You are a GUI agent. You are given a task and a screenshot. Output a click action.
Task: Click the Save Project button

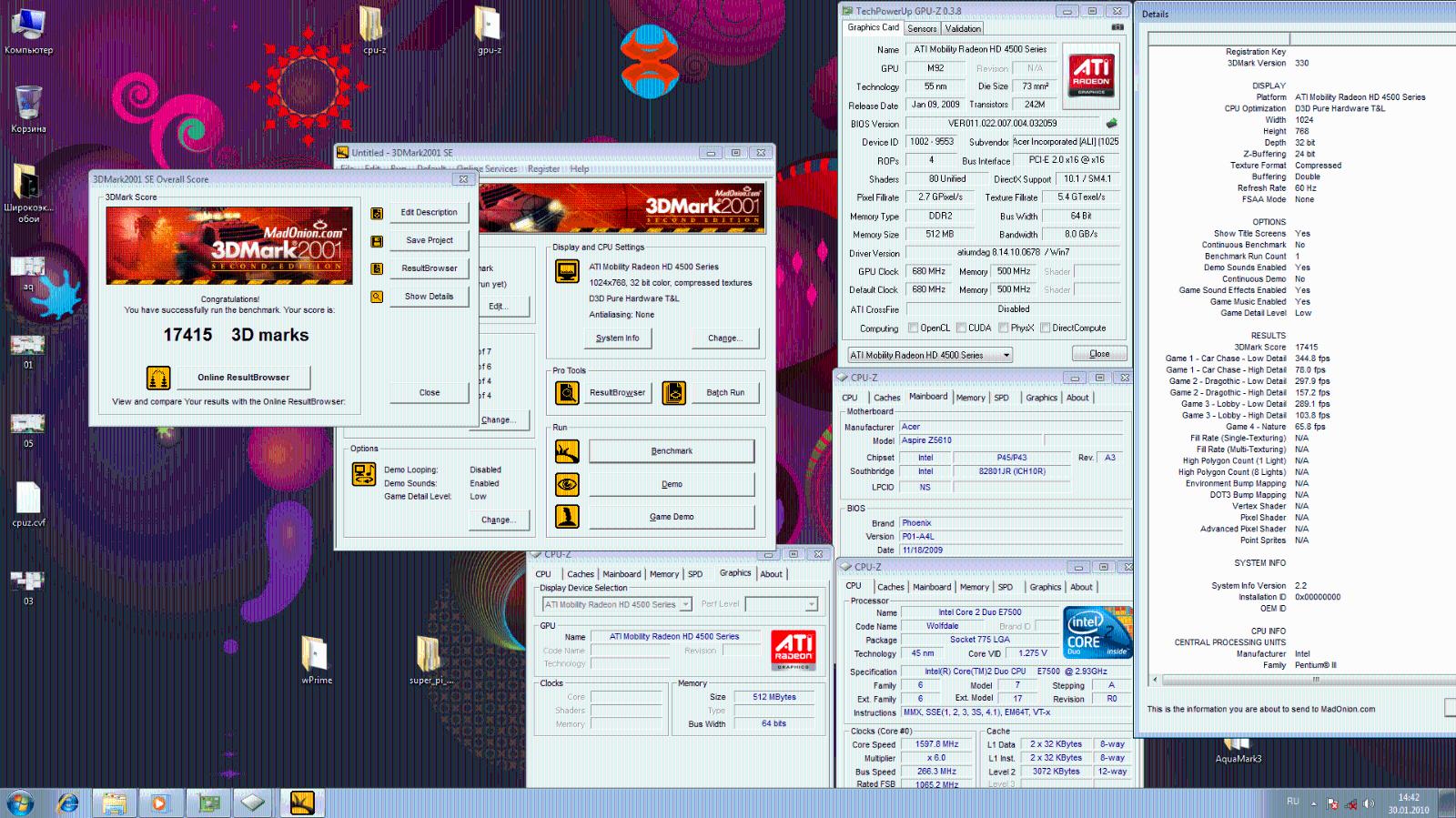tap(430, 240)
